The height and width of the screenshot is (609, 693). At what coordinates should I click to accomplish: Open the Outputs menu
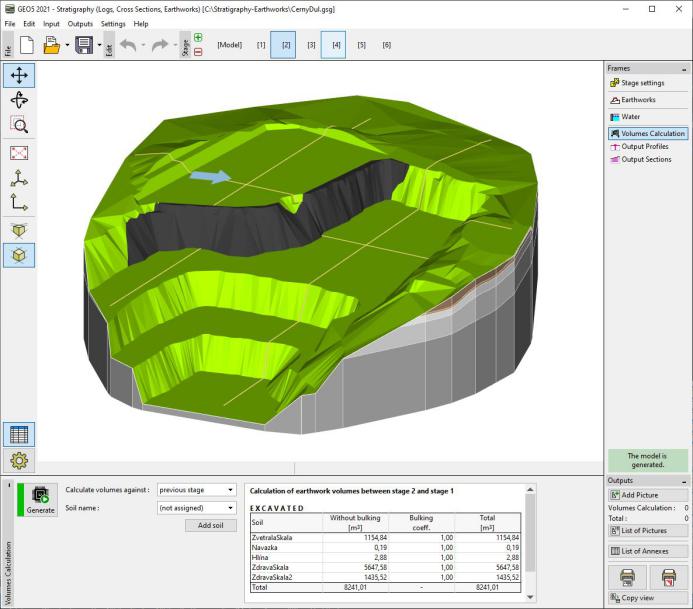80,24
